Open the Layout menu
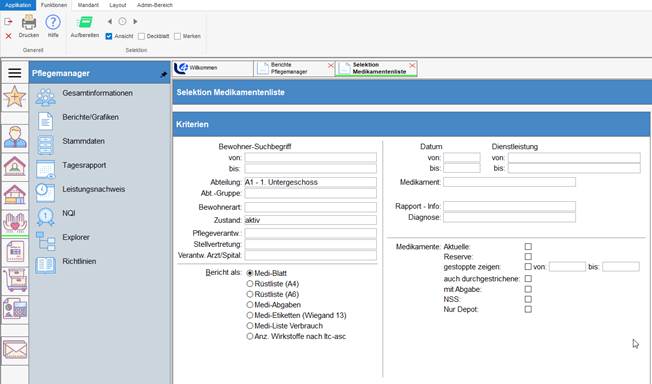 (118, 5)
